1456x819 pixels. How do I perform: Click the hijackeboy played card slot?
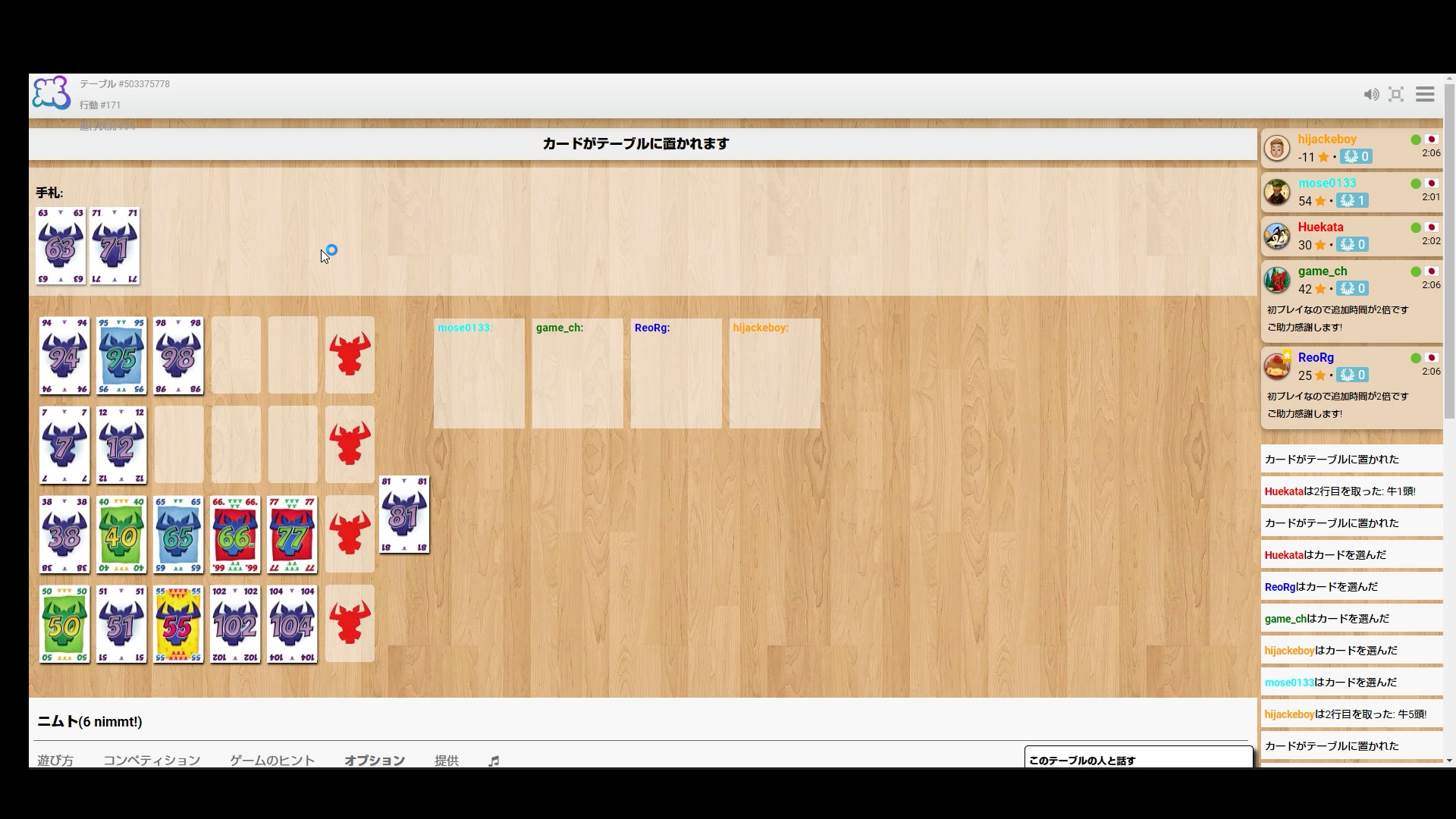click(x=775, y=373)
